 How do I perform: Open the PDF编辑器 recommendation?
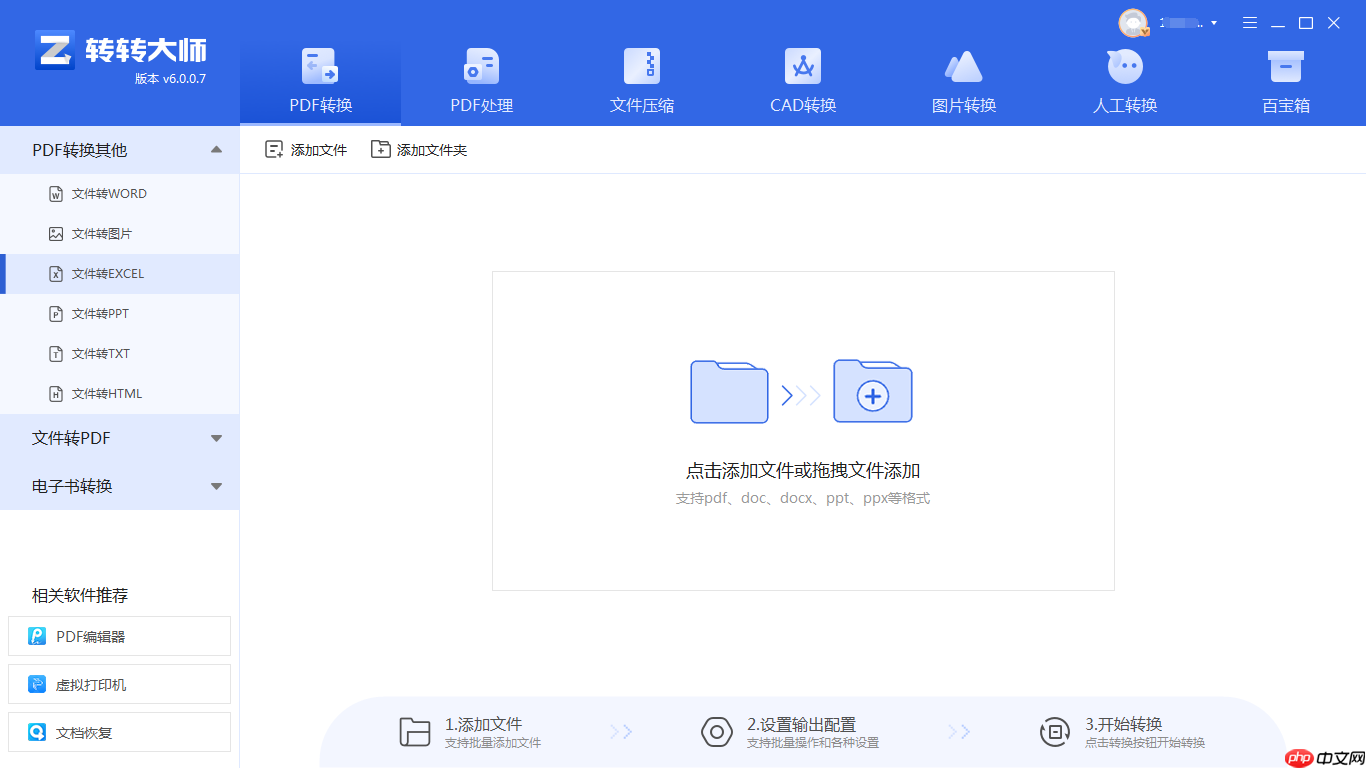[x=119, y=636]
